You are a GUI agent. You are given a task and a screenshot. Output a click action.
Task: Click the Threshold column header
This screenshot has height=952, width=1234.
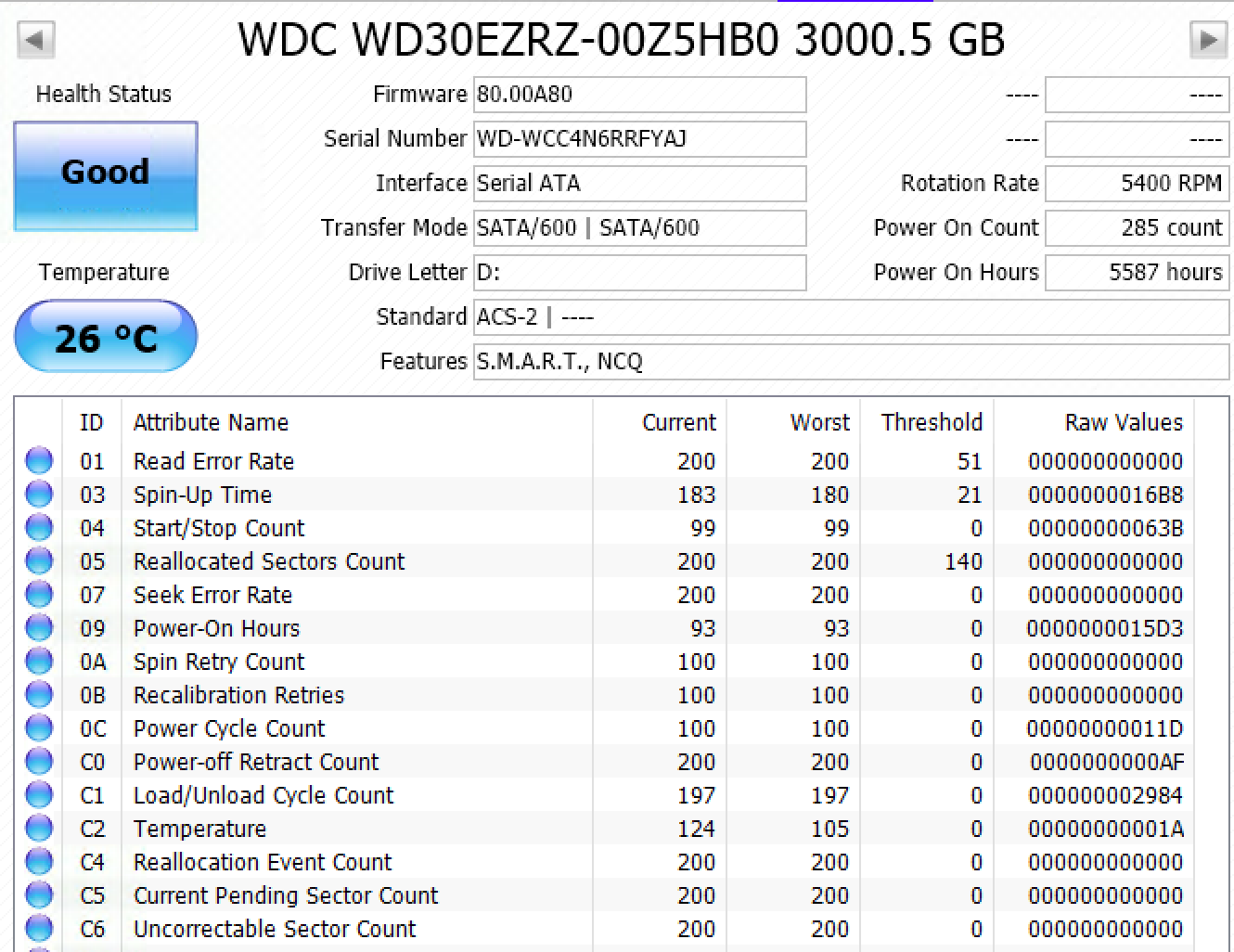coord(931,422)
